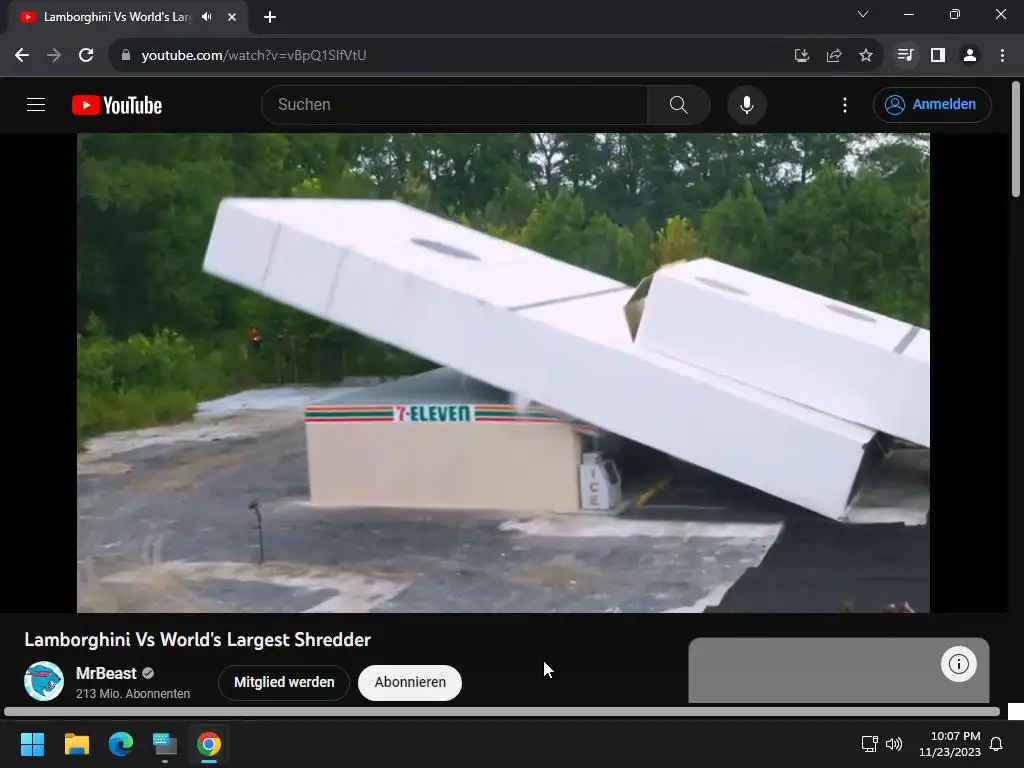The height and width of the screenshot is (768, 1024).
Task: Open the Chrome profile icon
Action: pyautogui.click(x=970, y=56)
